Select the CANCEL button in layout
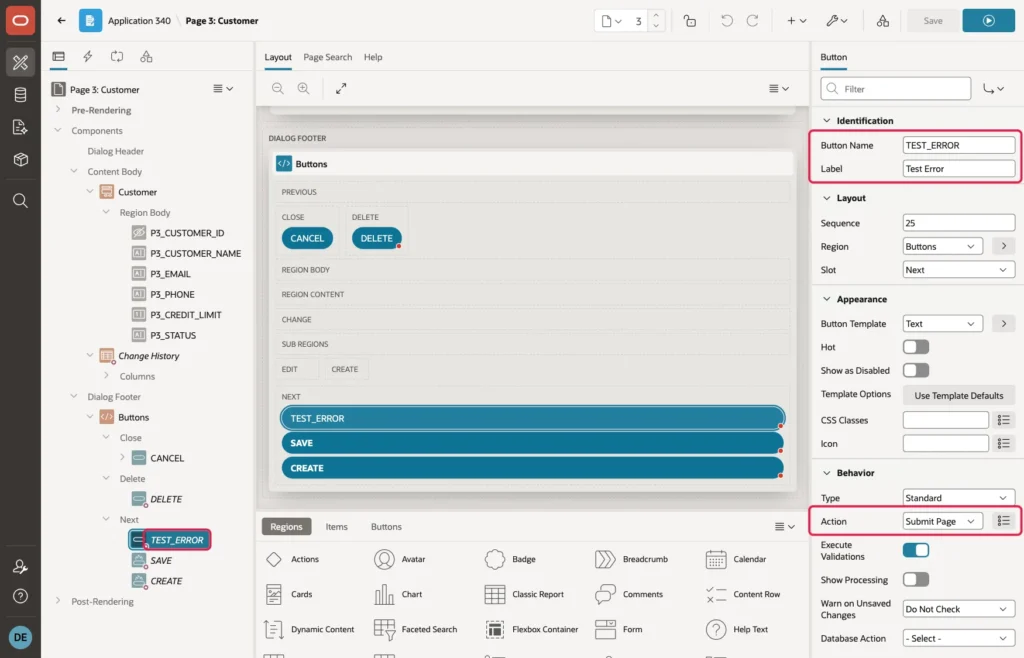 pos(307,238)
